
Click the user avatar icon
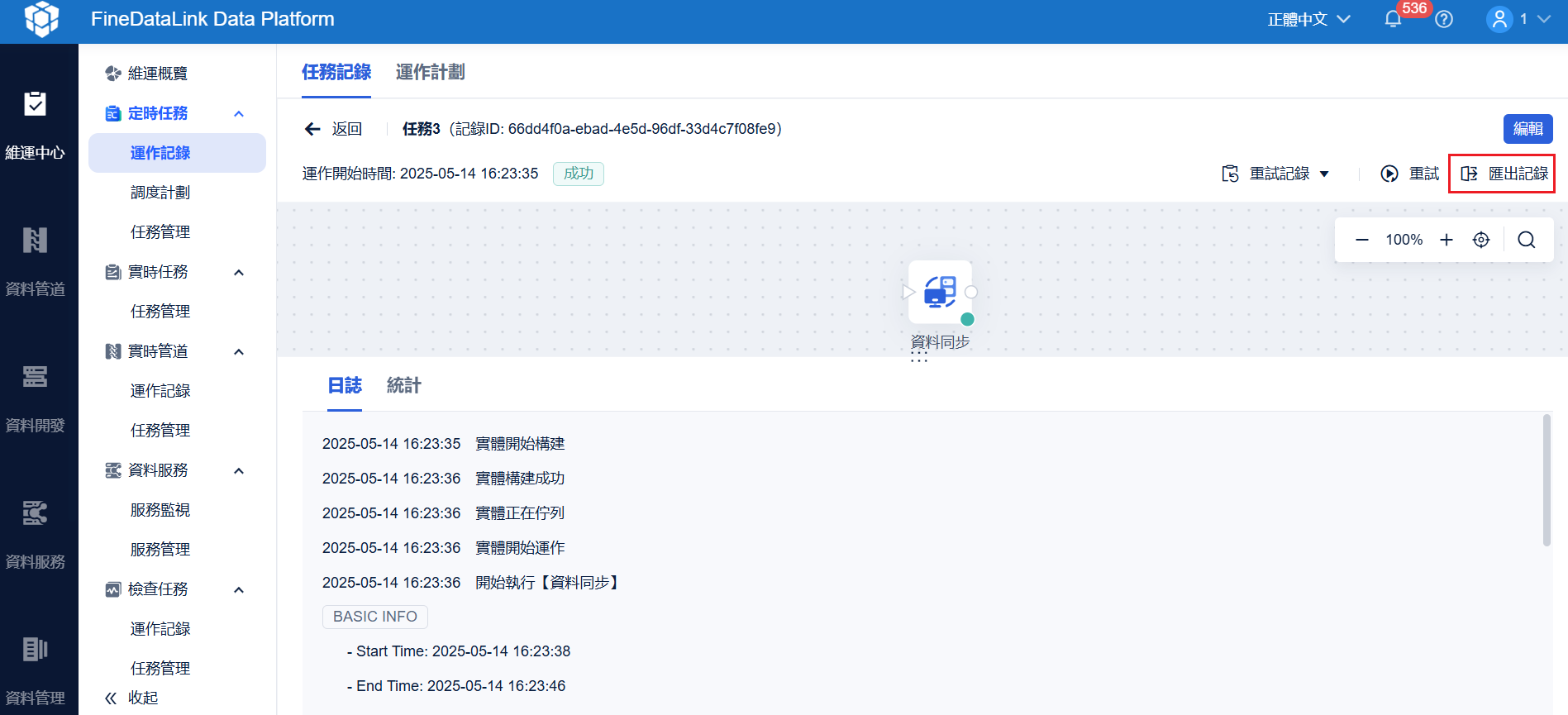(x=1499, y=19)
